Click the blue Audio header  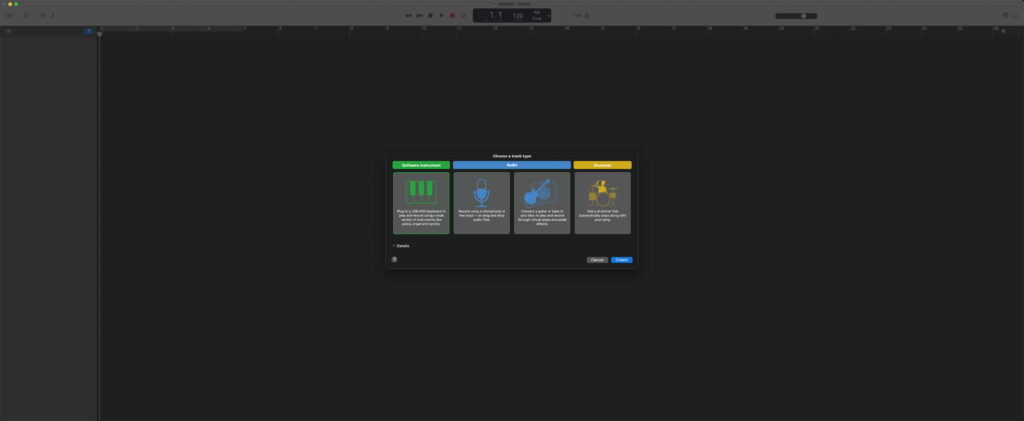511,165
